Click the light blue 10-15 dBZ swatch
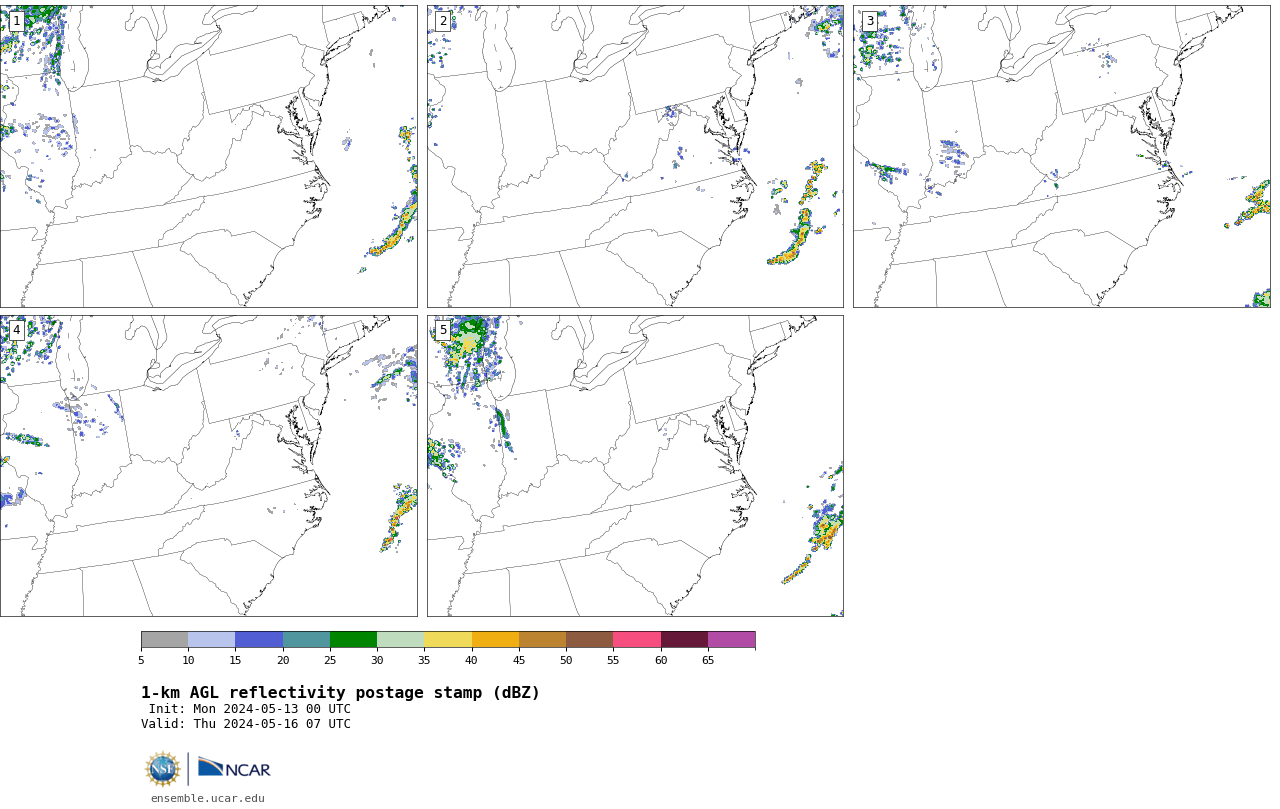The height and width of the screenshot is (809, 1280). click(x=211, y=640)
